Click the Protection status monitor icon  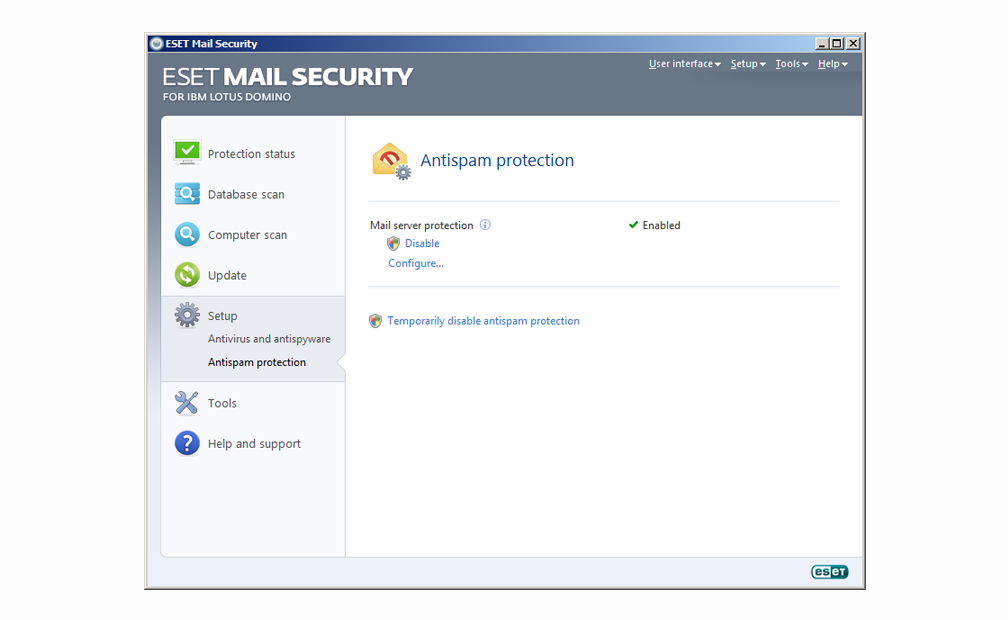[x=187, y=153]
